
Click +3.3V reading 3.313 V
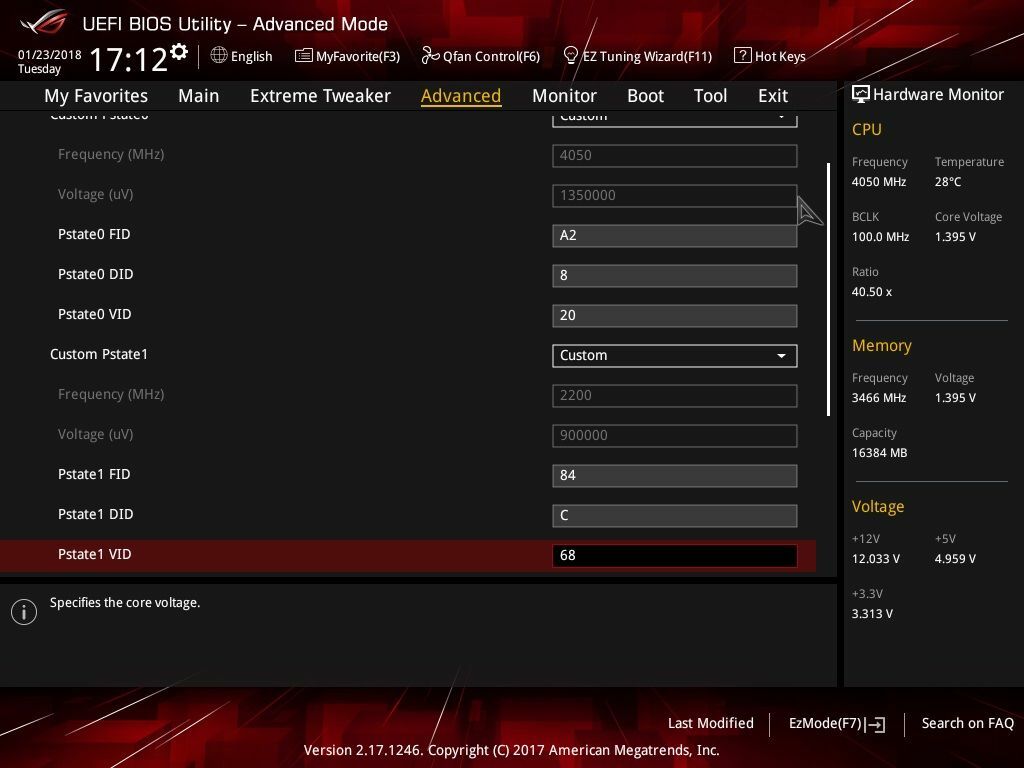[872, 614]
